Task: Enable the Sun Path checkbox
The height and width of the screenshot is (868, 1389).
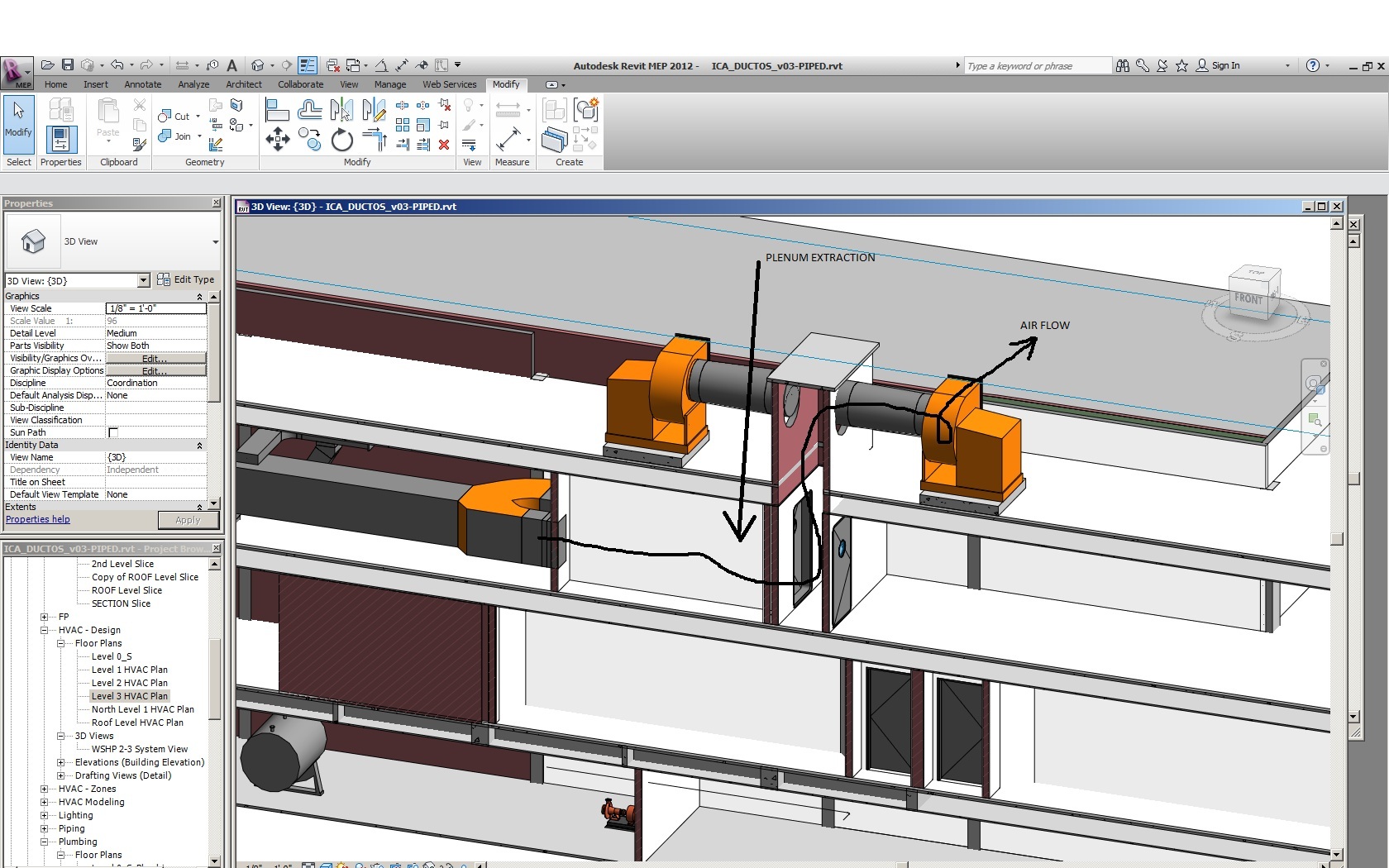Action: click(x=113, y=432)
